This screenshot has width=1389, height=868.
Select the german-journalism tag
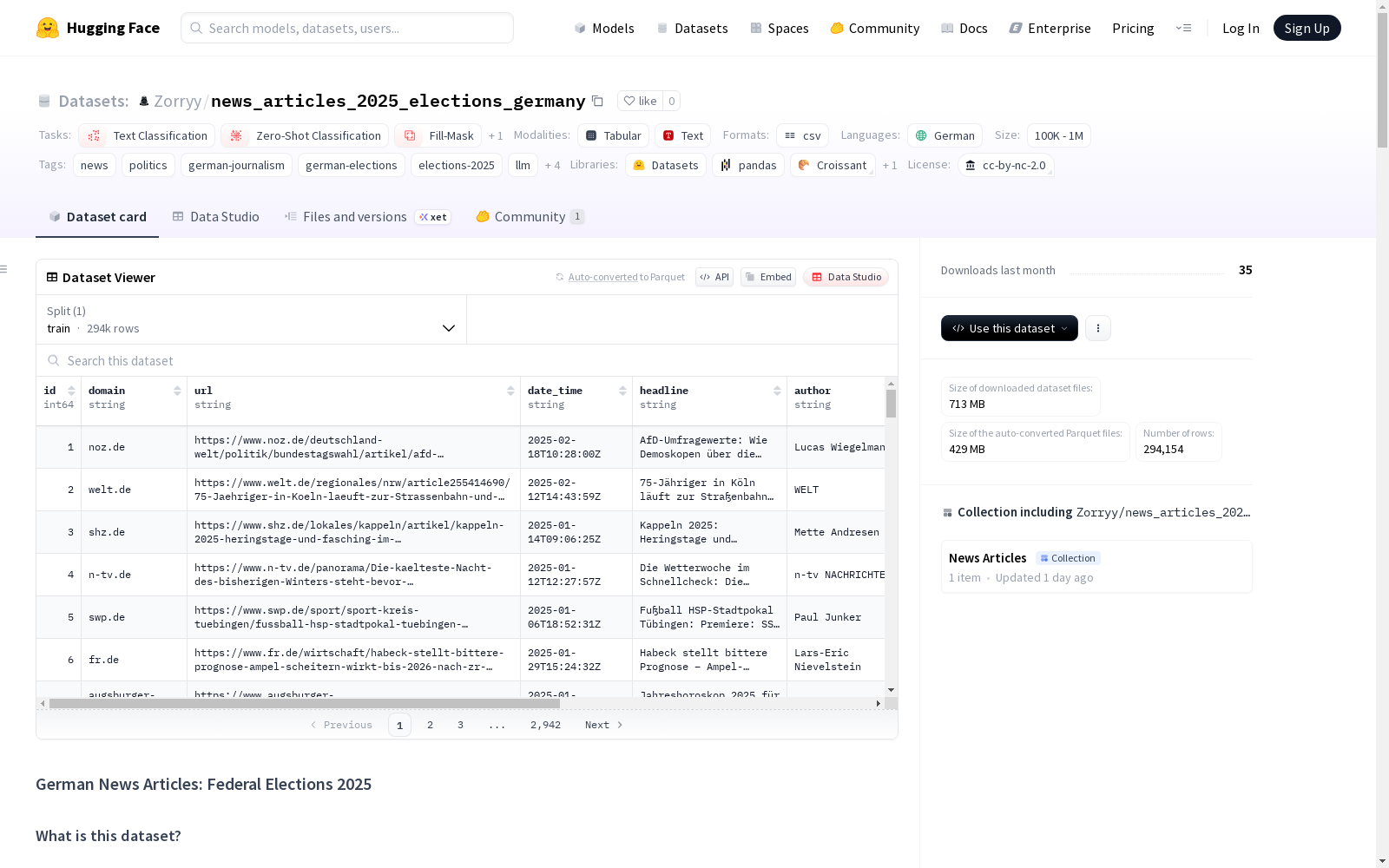click(236, 165)
